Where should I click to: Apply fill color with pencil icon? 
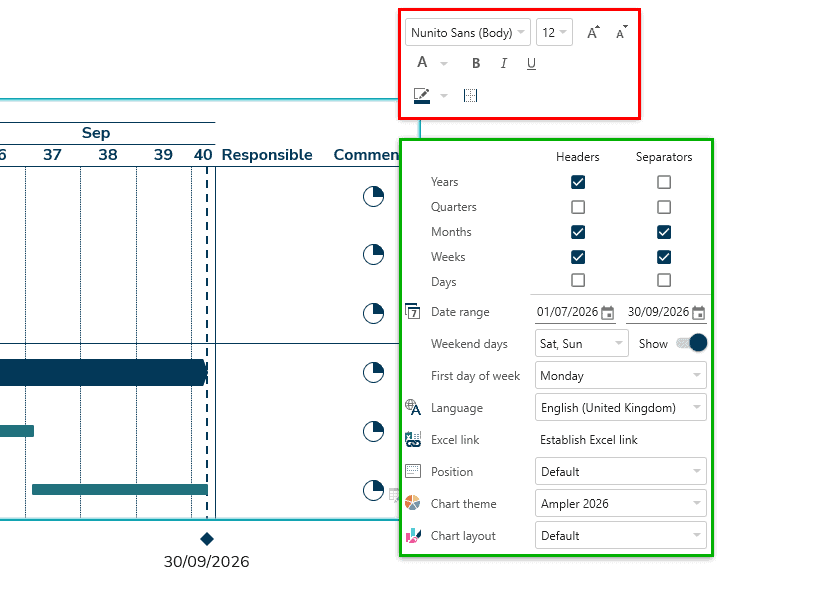pos(422,96)
